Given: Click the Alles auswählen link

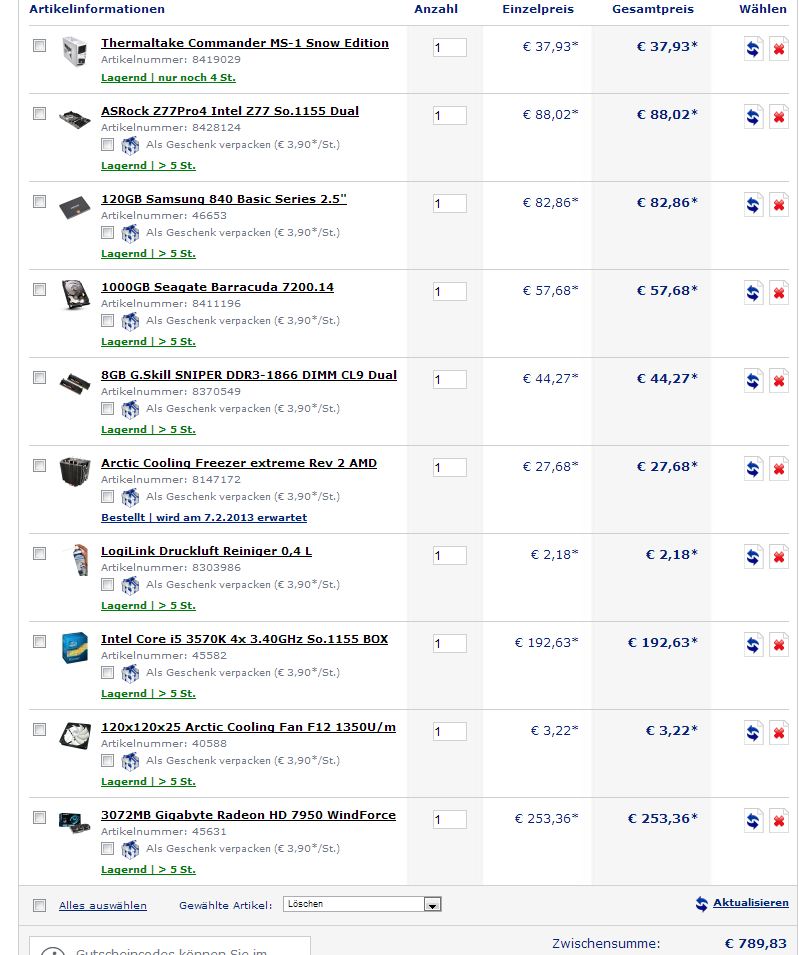Looking at the screenshot, I should coord(103,906).
